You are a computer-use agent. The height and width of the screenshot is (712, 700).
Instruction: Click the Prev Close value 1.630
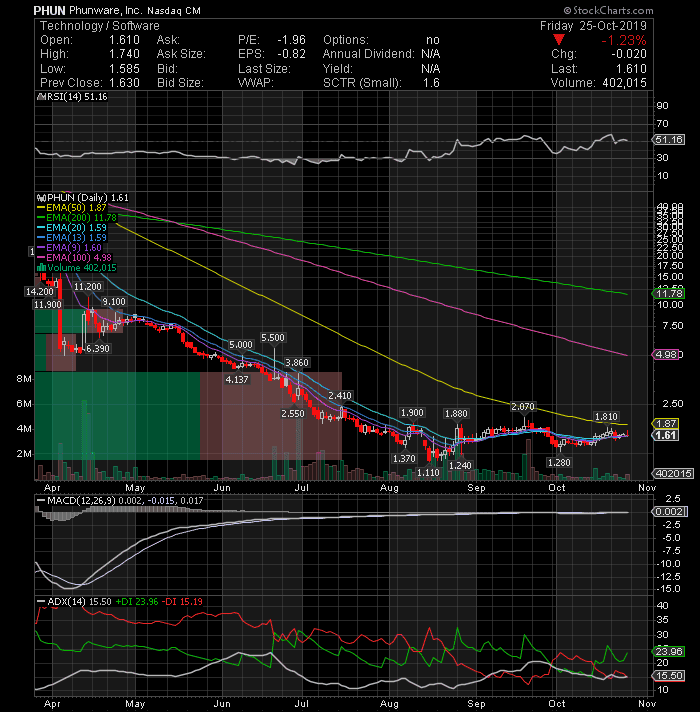click(x=124, y=83)
